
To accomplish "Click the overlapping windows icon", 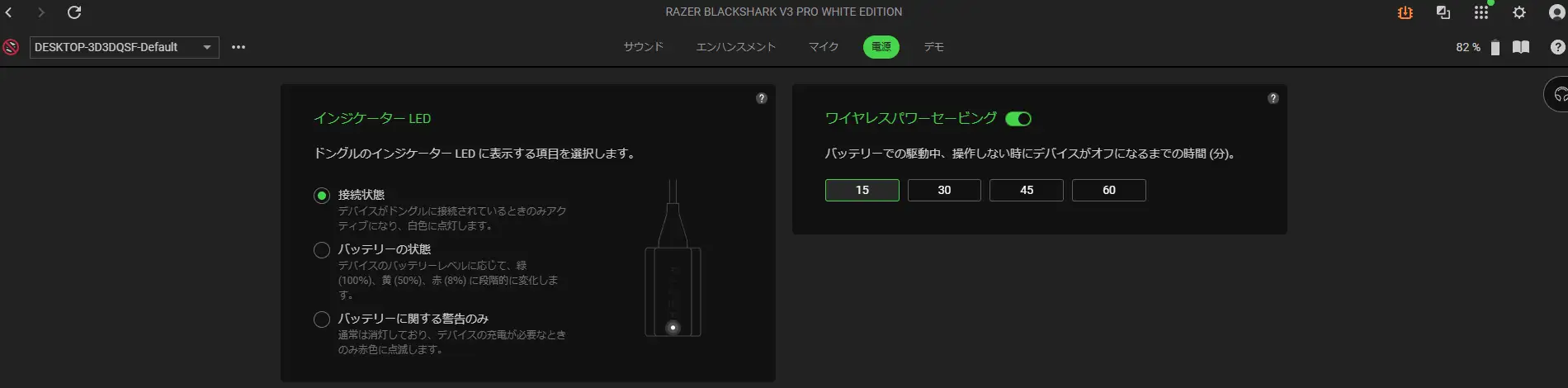I will (1443, 12).
